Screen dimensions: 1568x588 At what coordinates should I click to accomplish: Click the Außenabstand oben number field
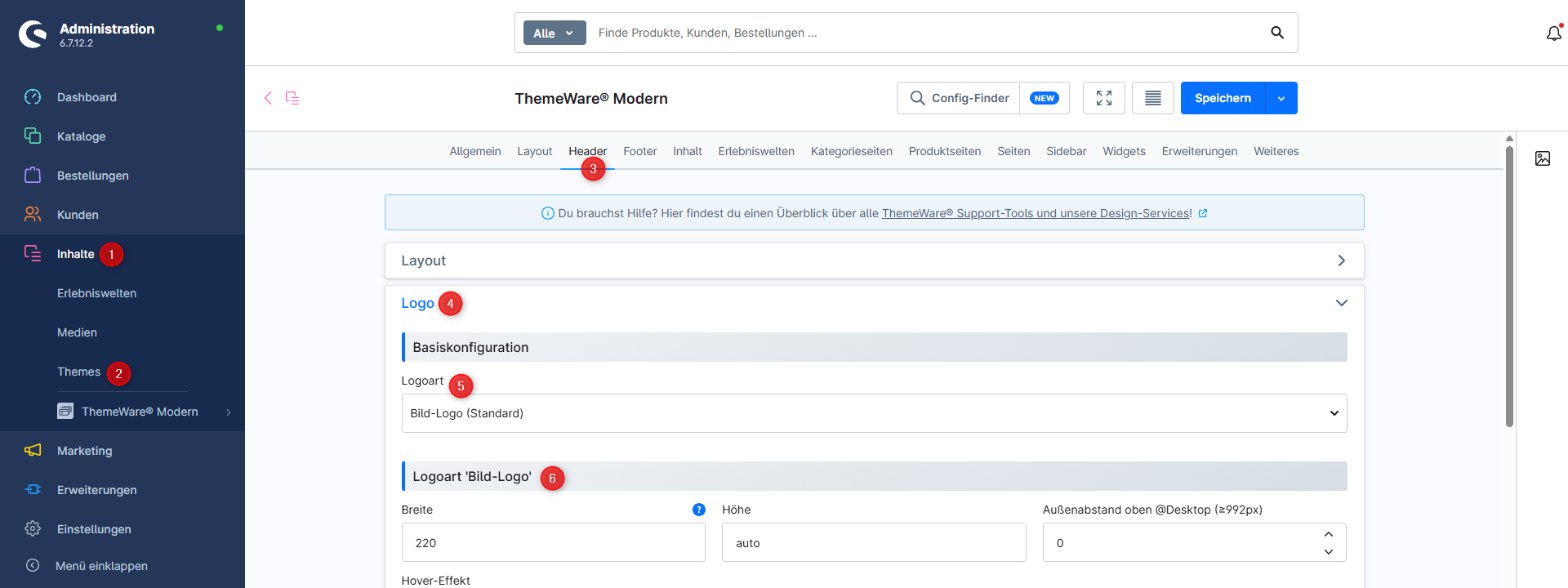[x=1195, y=542]
